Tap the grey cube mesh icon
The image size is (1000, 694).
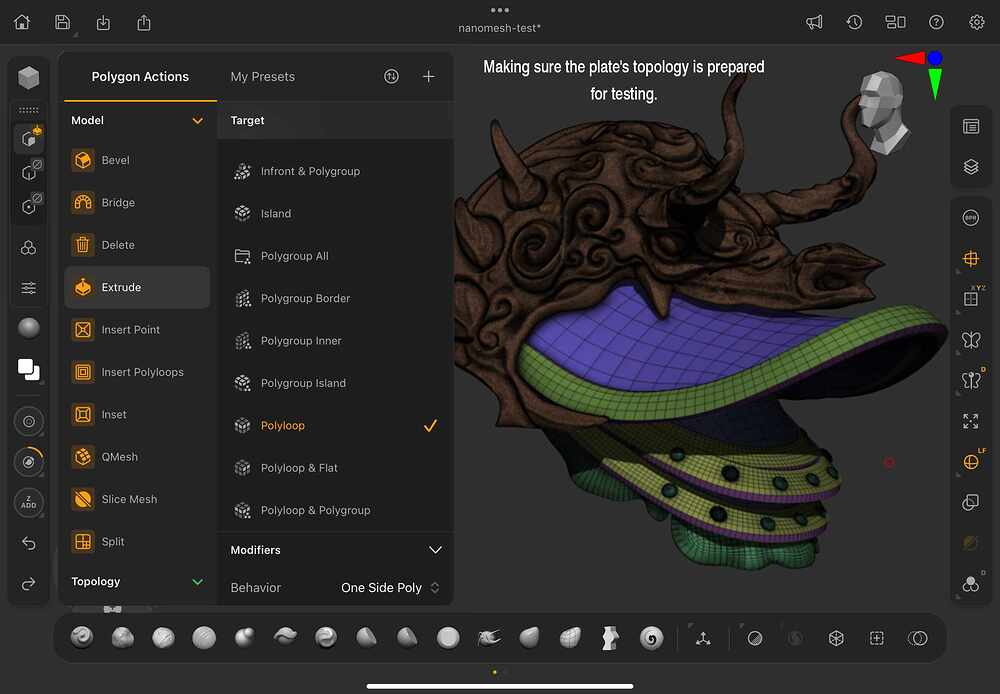pos(29,78)
